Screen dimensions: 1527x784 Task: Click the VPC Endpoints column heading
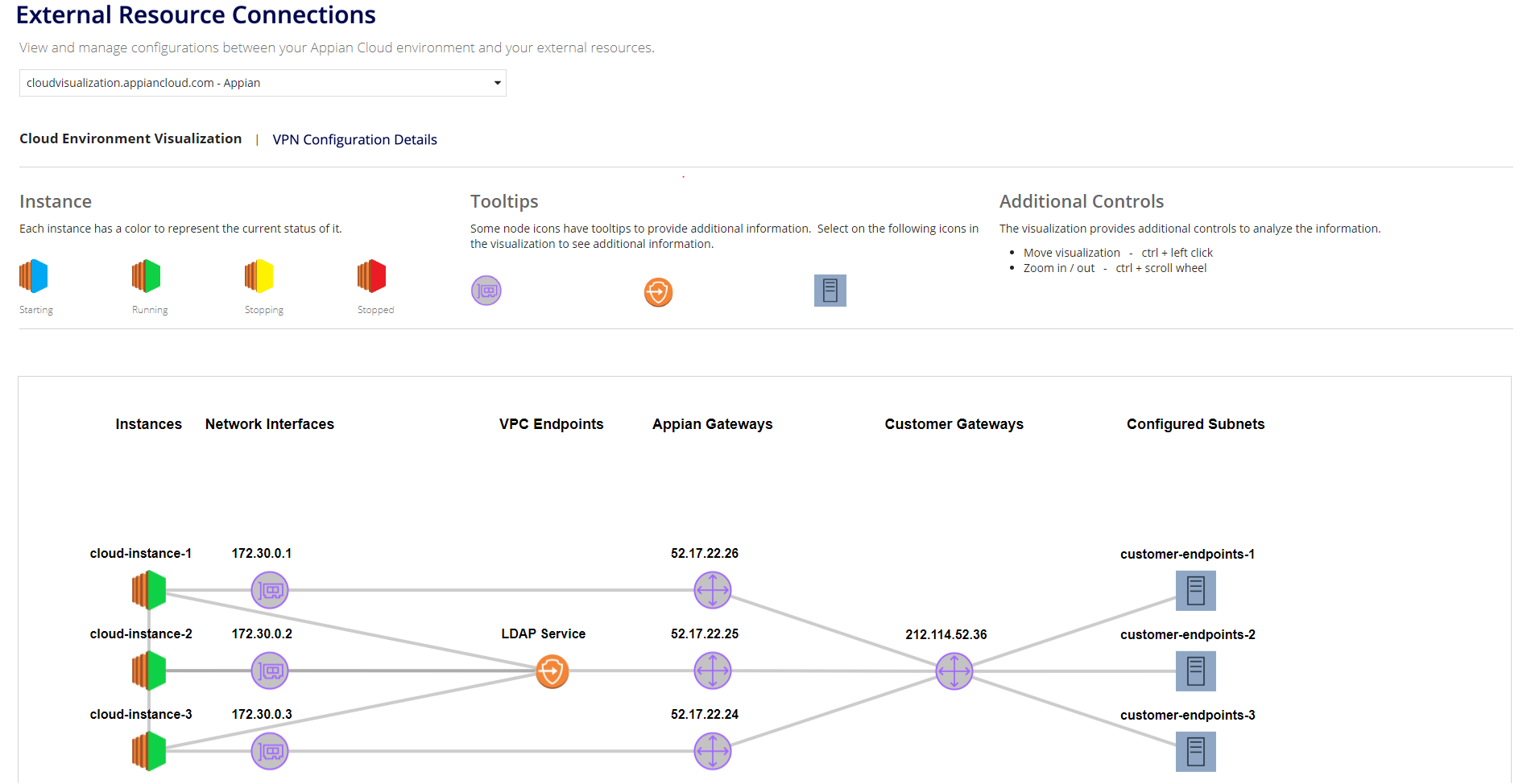click(552, 424)
